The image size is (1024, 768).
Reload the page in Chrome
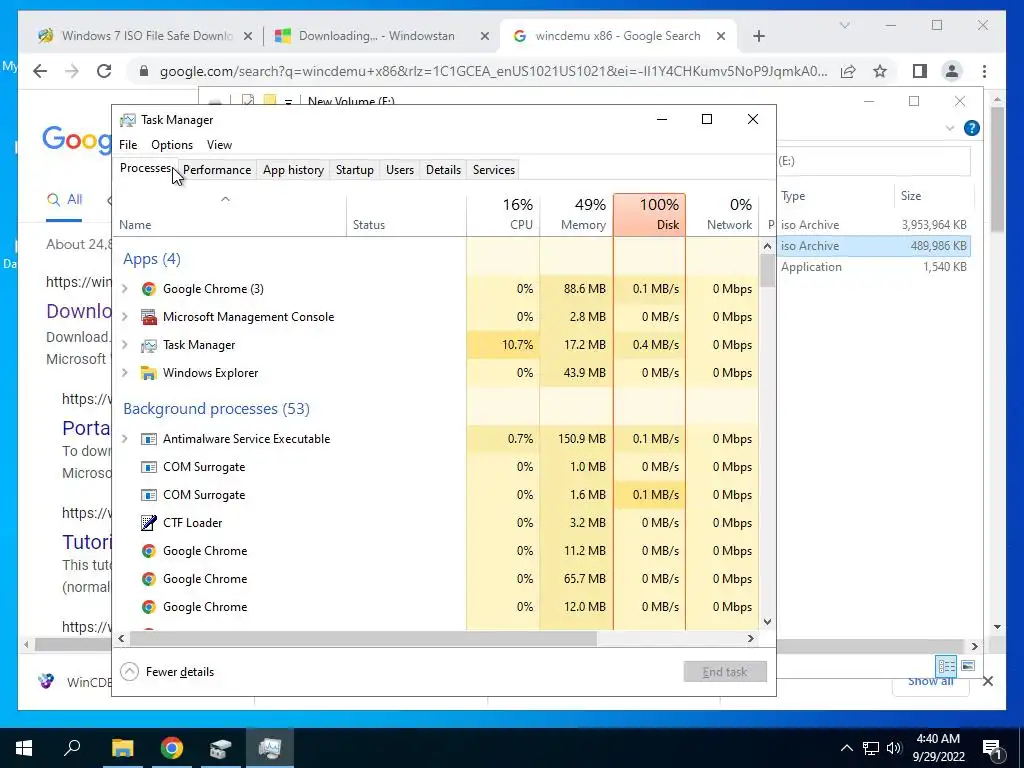pos(104,71)
